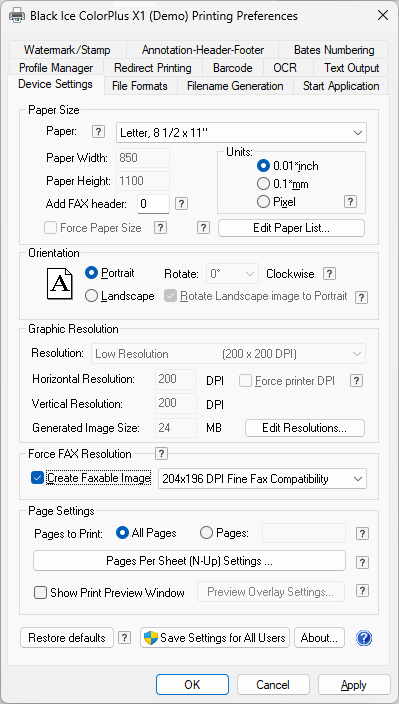Open the Rotate degrees dropdown

point(232,273)
